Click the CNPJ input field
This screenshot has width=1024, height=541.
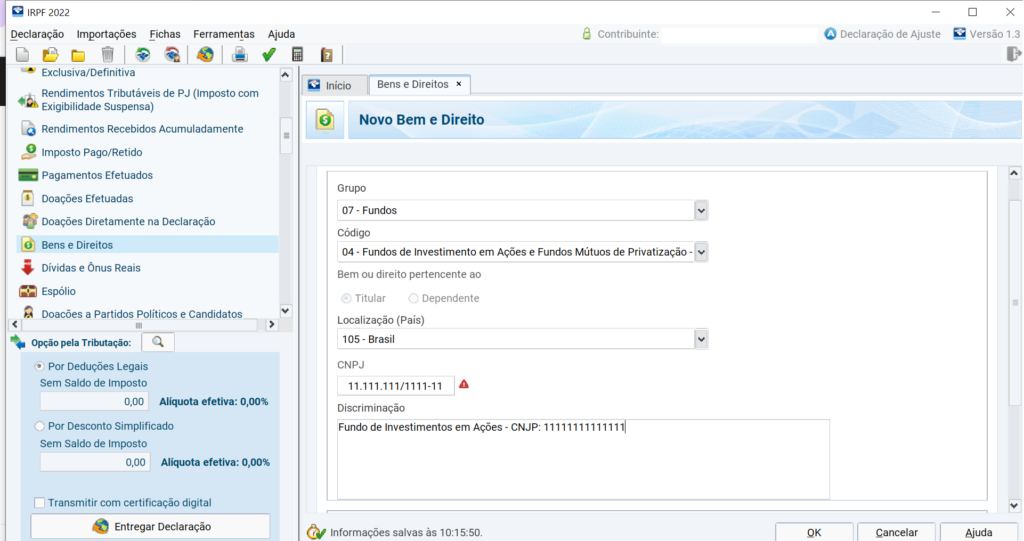(396, 386)
